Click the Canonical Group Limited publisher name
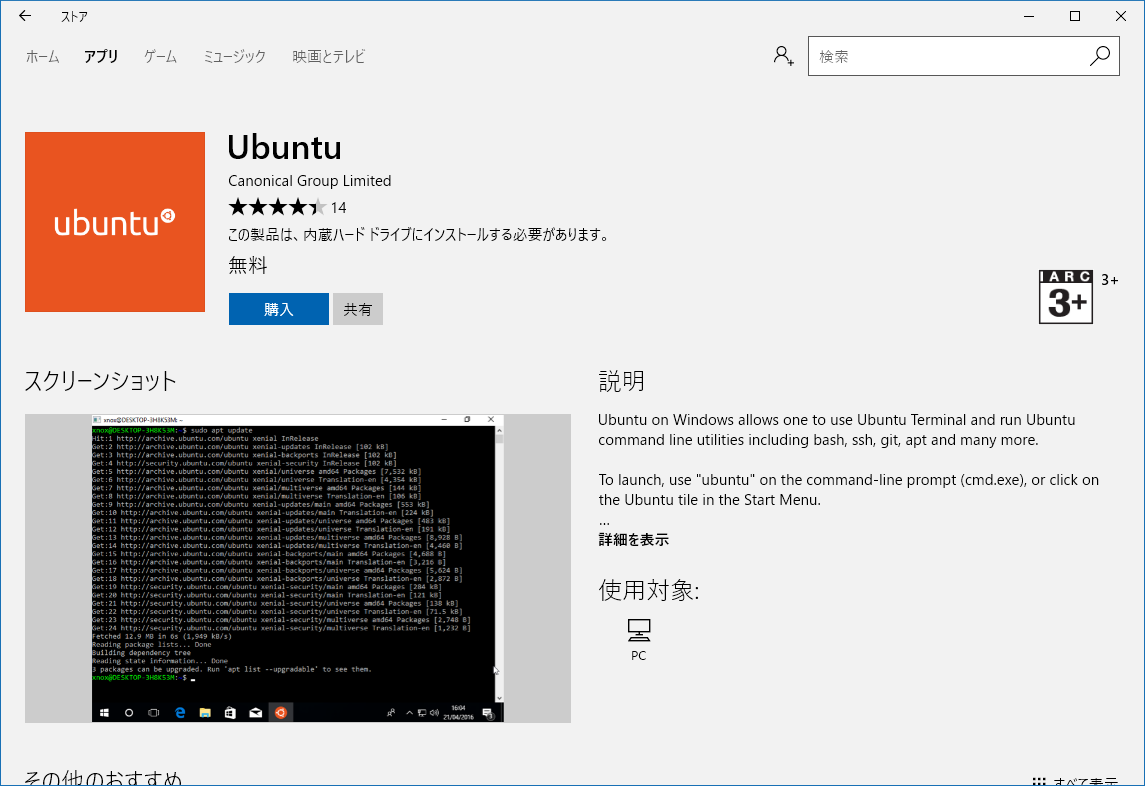This screenshot has width=1145, height=786. click(x=310, y=180)
